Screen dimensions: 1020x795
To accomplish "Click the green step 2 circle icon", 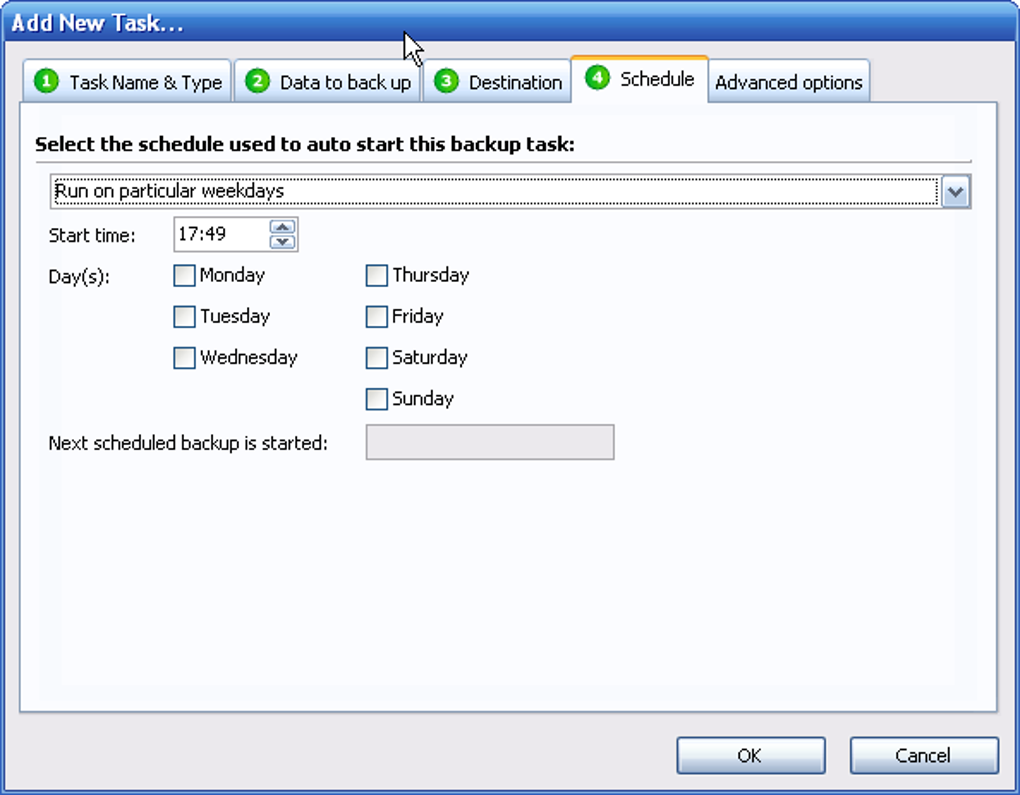I will 257,82.
